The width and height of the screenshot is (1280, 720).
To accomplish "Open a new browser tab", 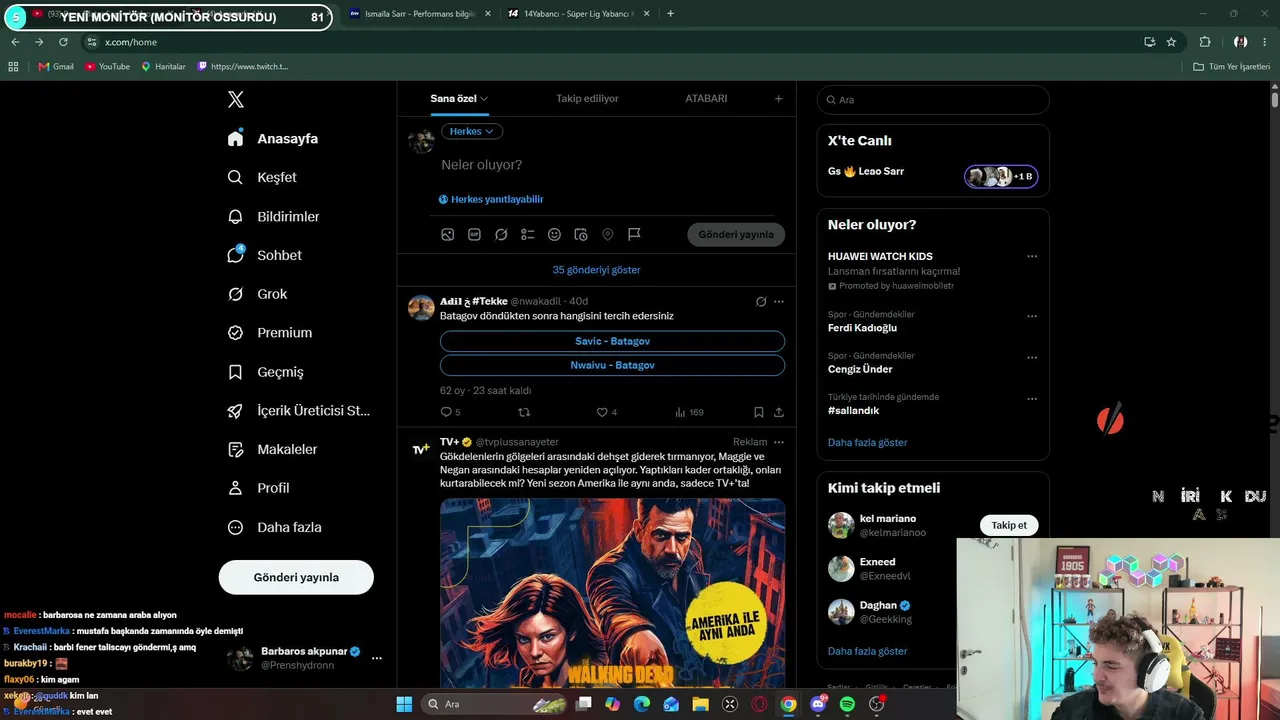I will pos(670,14).
